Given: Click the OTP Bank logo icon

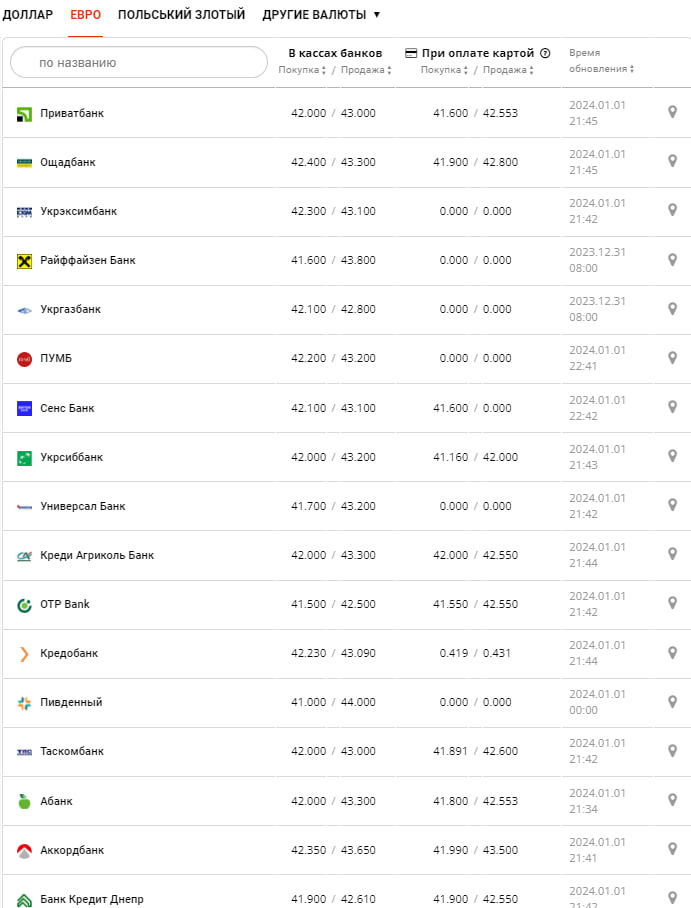Looking at the screenshot, I should 25,605.
